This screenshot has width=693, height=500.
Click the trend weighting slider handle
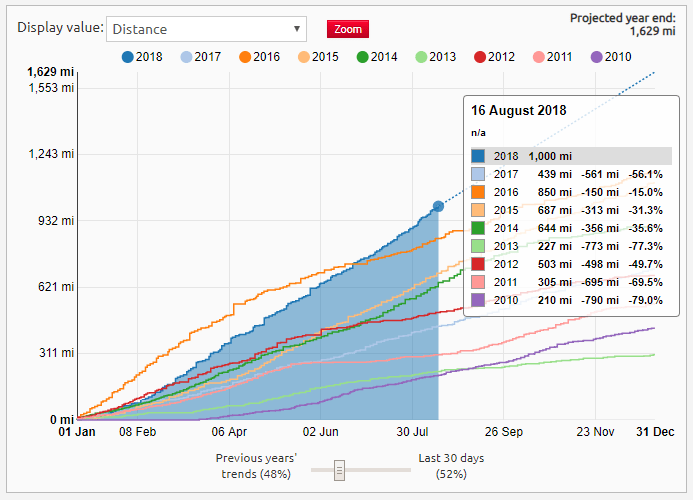click(340, 469)
